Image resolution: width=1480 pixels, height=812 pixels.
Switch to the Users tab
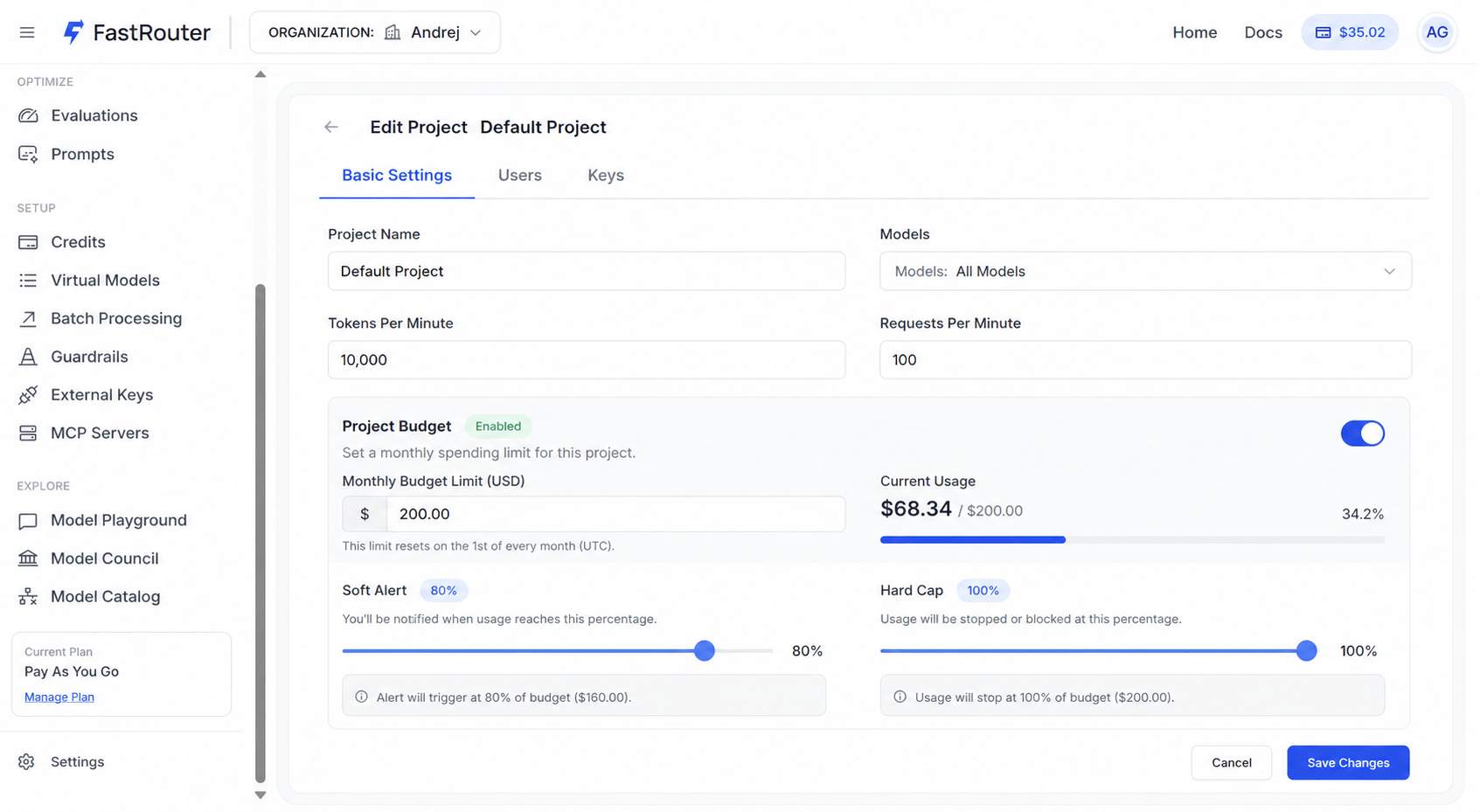[x=520, y=176]
